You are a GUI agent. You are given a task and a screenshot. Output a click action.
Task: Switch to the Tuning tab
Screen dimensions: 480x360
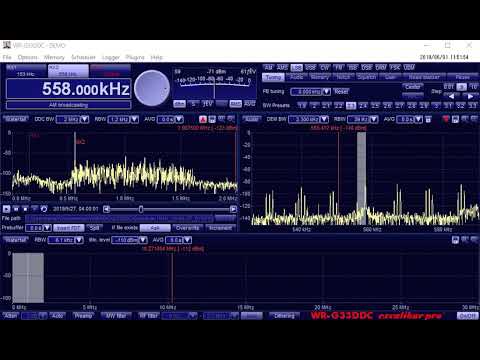coord(273,77)
